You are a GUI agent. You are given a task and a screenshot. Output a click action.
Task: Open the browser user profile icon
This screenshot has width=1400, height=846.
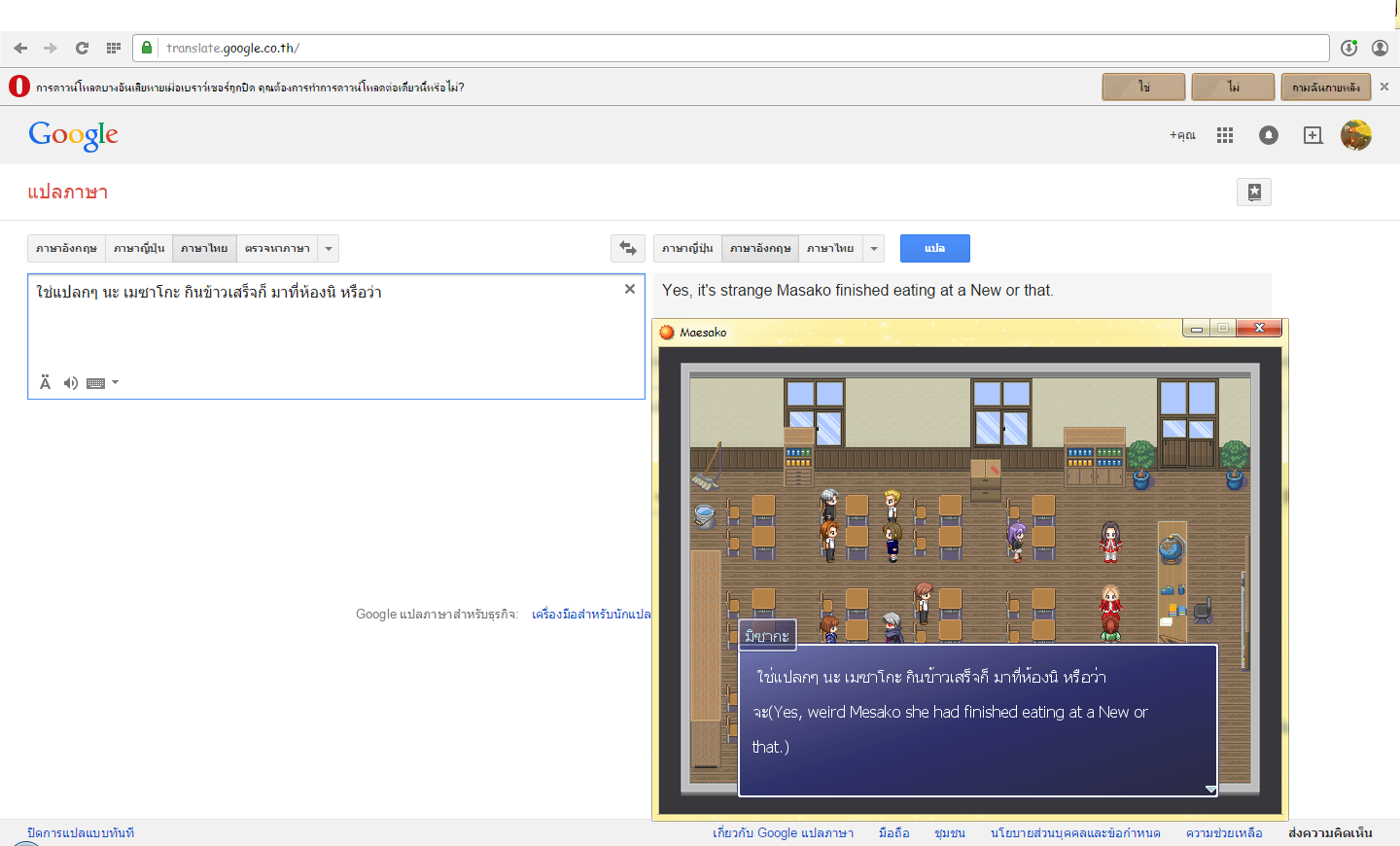1380,48
